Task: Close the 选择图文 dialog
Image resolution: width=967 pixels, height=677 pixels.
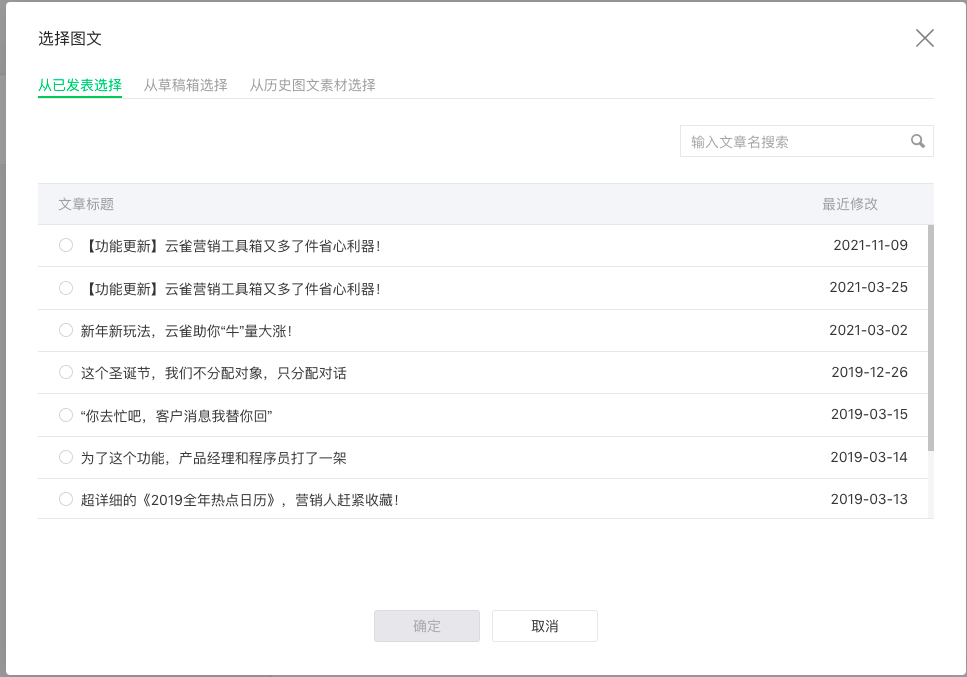Action: coord(924,38)
